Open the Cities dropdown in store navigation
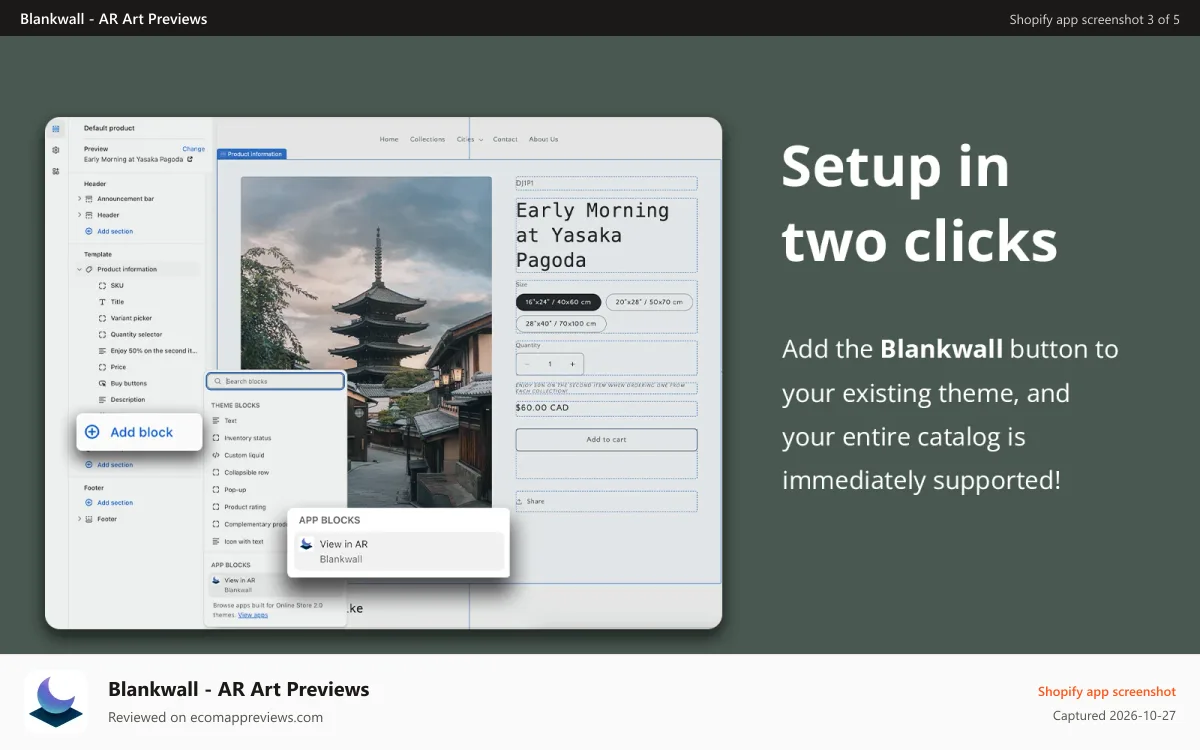The image size is (1200, 750). 469,139
